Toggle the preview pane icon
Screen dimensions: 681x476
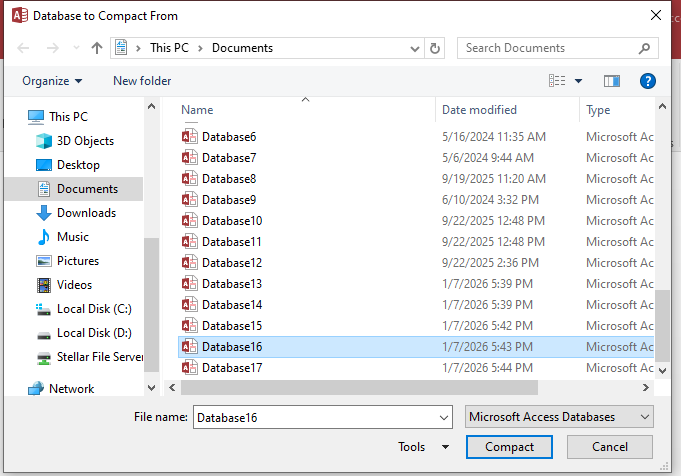612,81
